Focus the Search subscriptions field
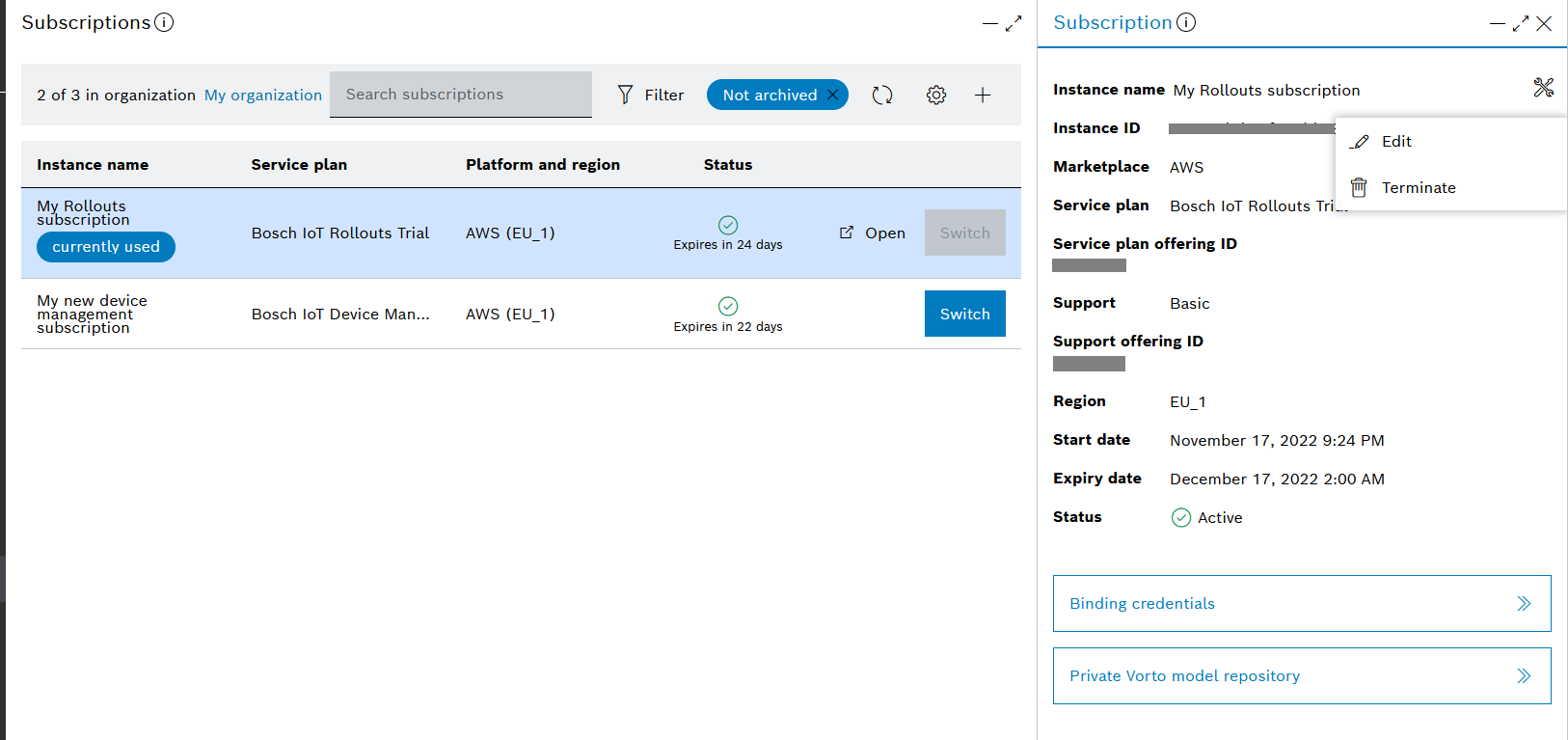The width and height of the screenshot is (1568, 740). (461, 95)
